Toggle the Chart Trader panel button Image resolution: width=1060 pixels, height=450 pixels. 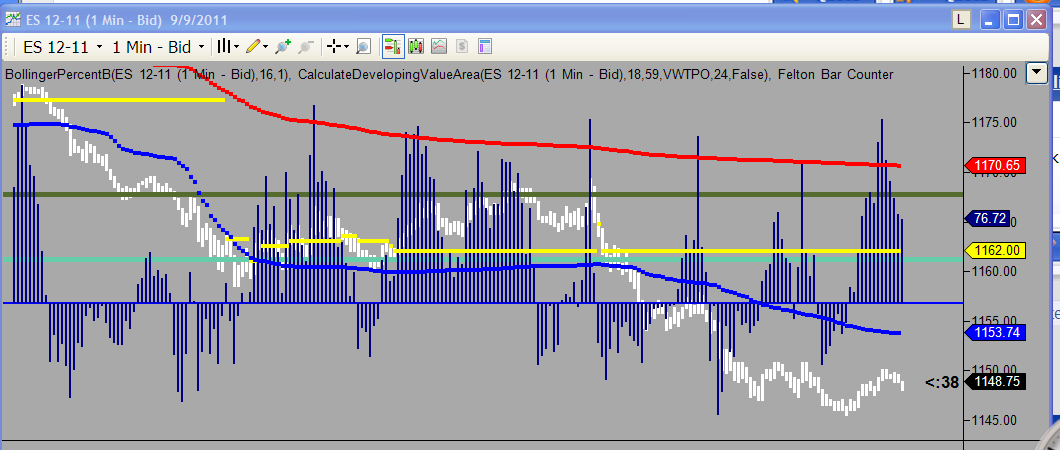coord(393,47)
